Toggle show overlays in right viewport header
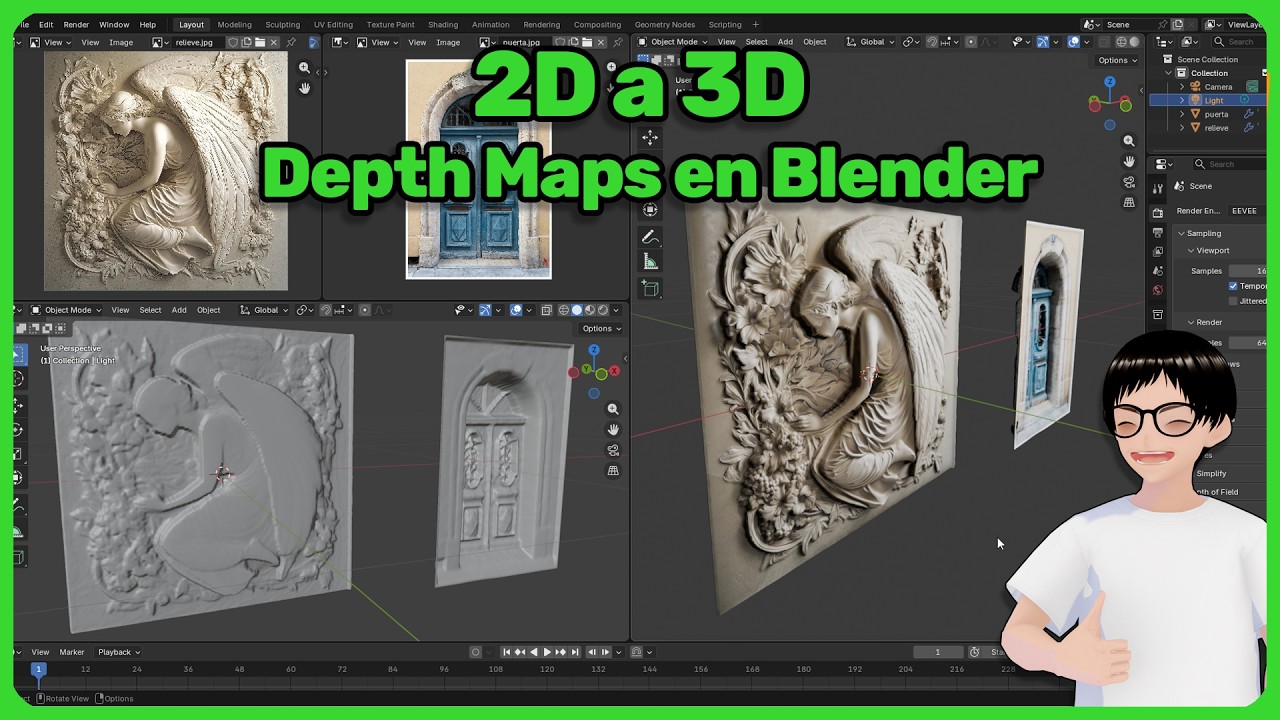1280x720 pixels. pyautogui.click(x=1074, y=42)
